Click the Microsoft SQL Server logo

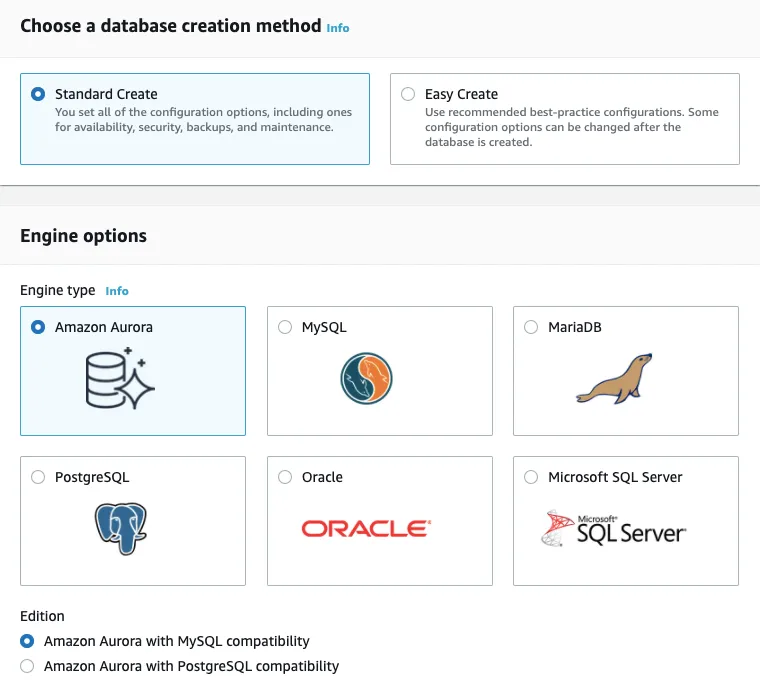coord(614,528)
